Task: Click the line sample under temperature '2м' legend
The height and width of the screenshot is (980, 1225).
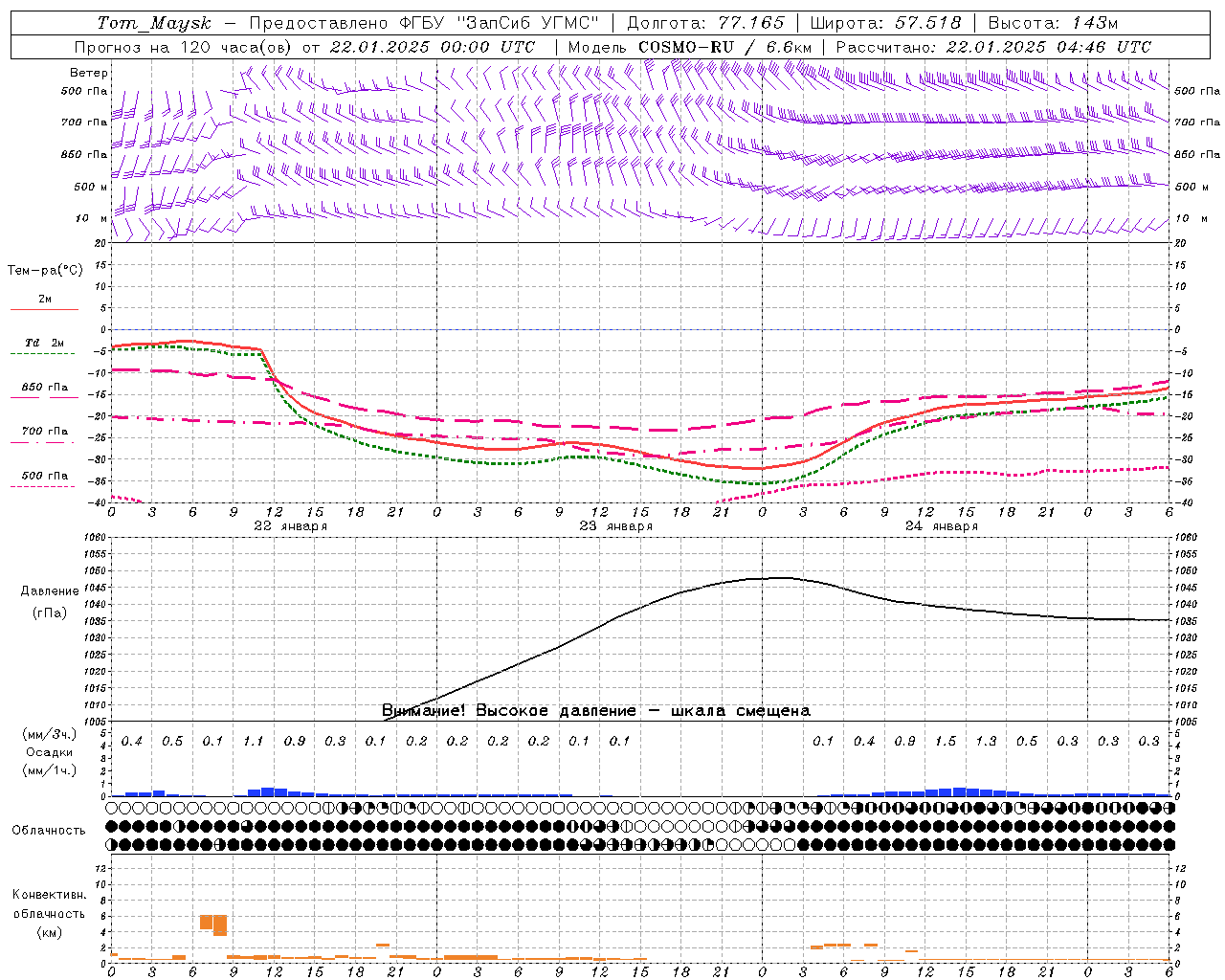Action: (44, 310)
